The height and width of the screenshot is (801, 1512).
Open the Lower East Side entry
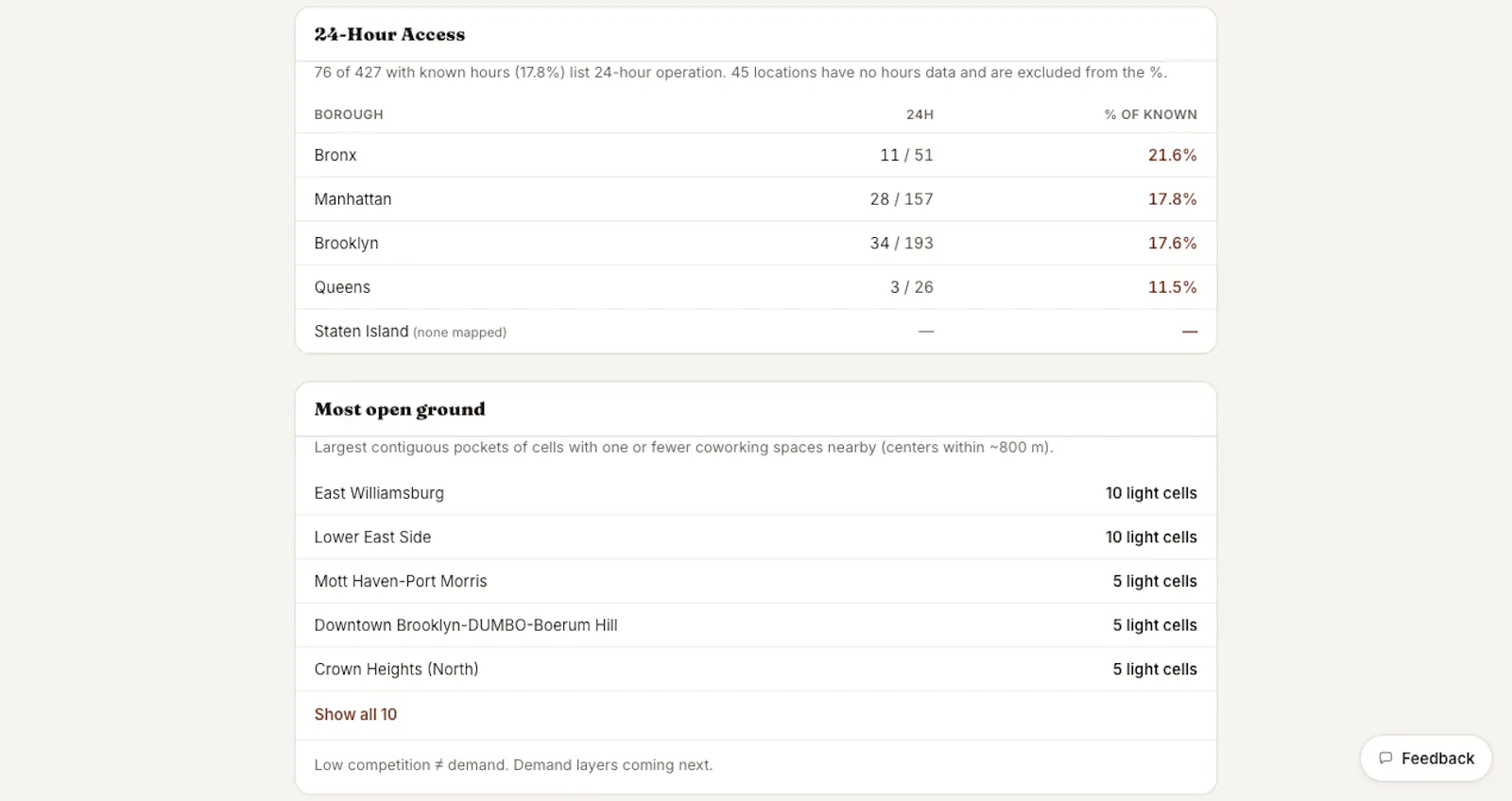[756, 537]
